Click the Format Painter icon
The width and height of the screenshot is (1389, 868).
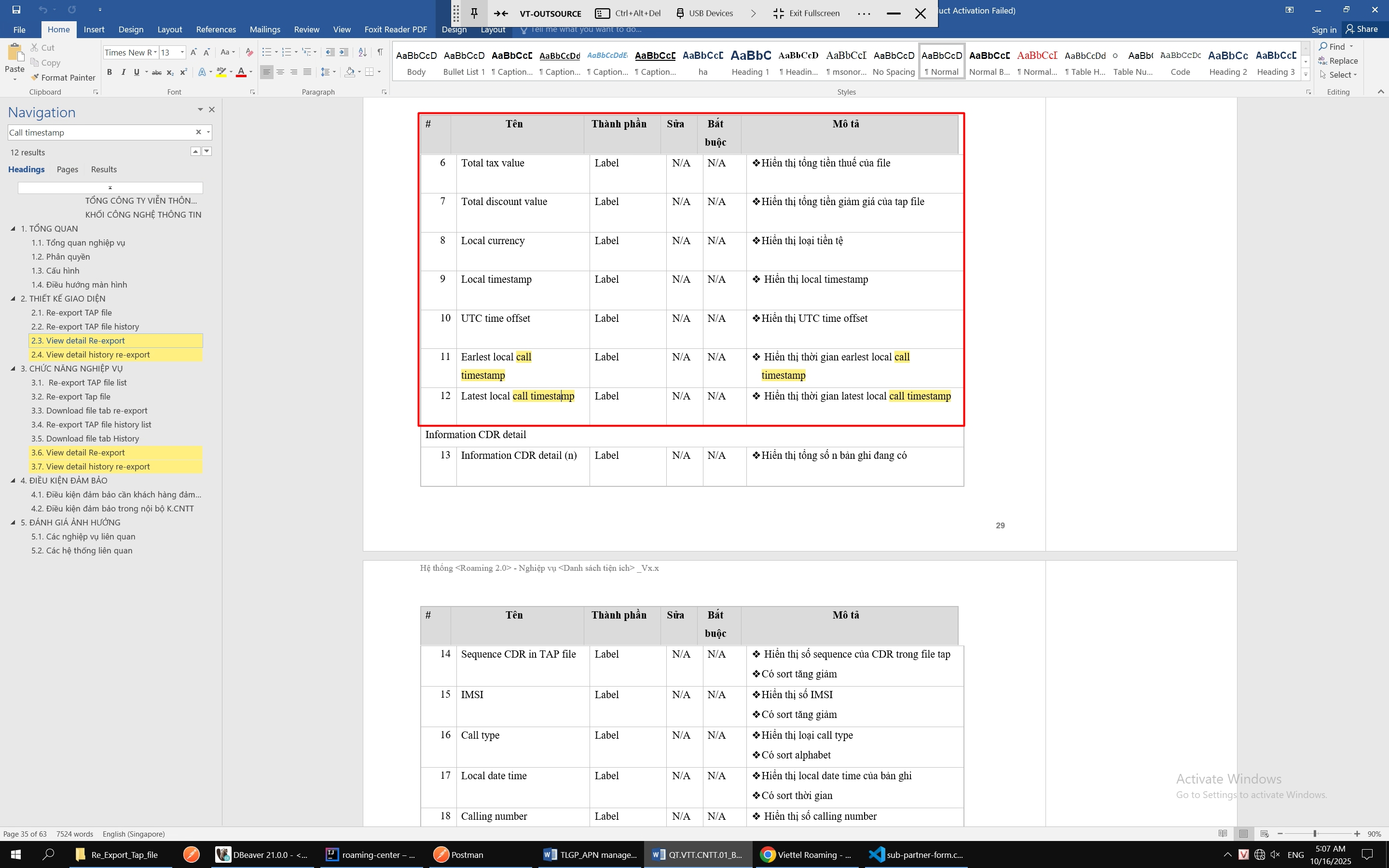coord(34,78)
